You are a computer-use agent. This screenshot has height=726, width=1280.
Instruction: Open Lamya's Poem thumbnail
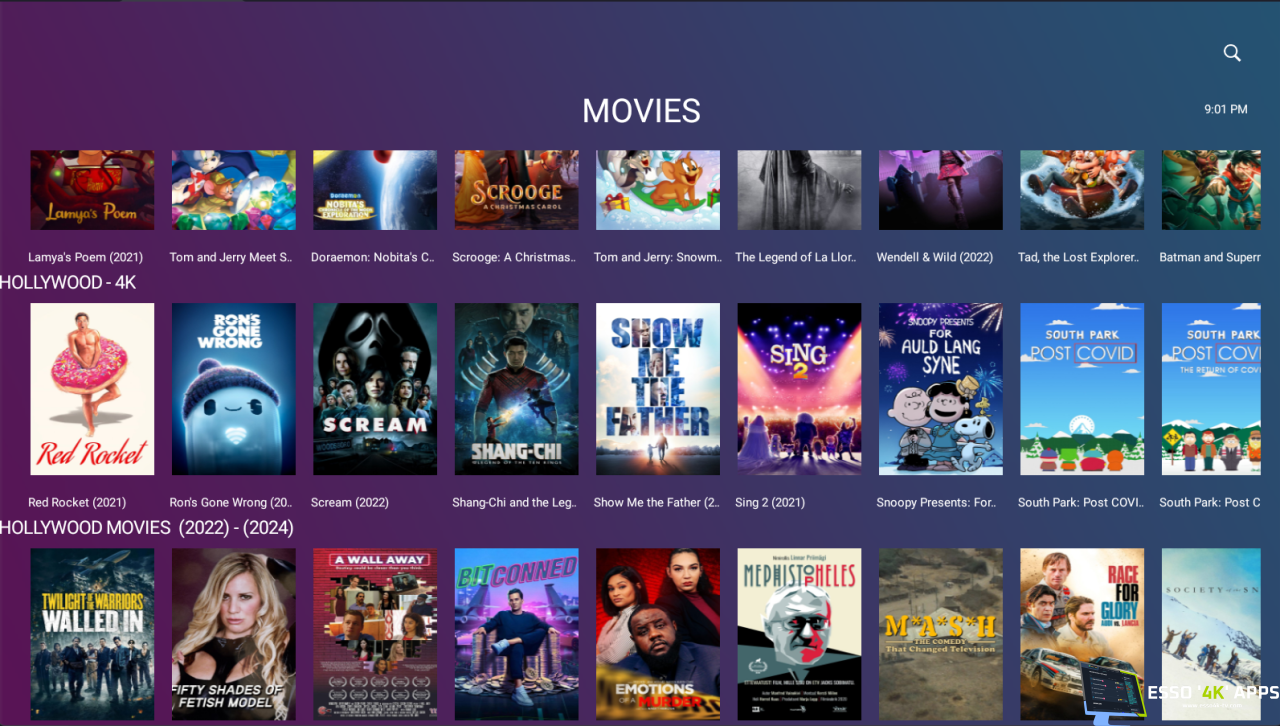92,190
